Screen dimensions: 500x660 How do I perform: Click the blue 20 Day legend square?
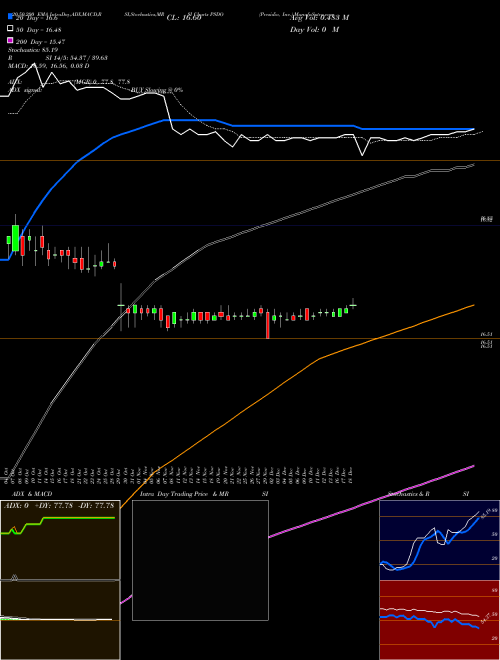10,17
